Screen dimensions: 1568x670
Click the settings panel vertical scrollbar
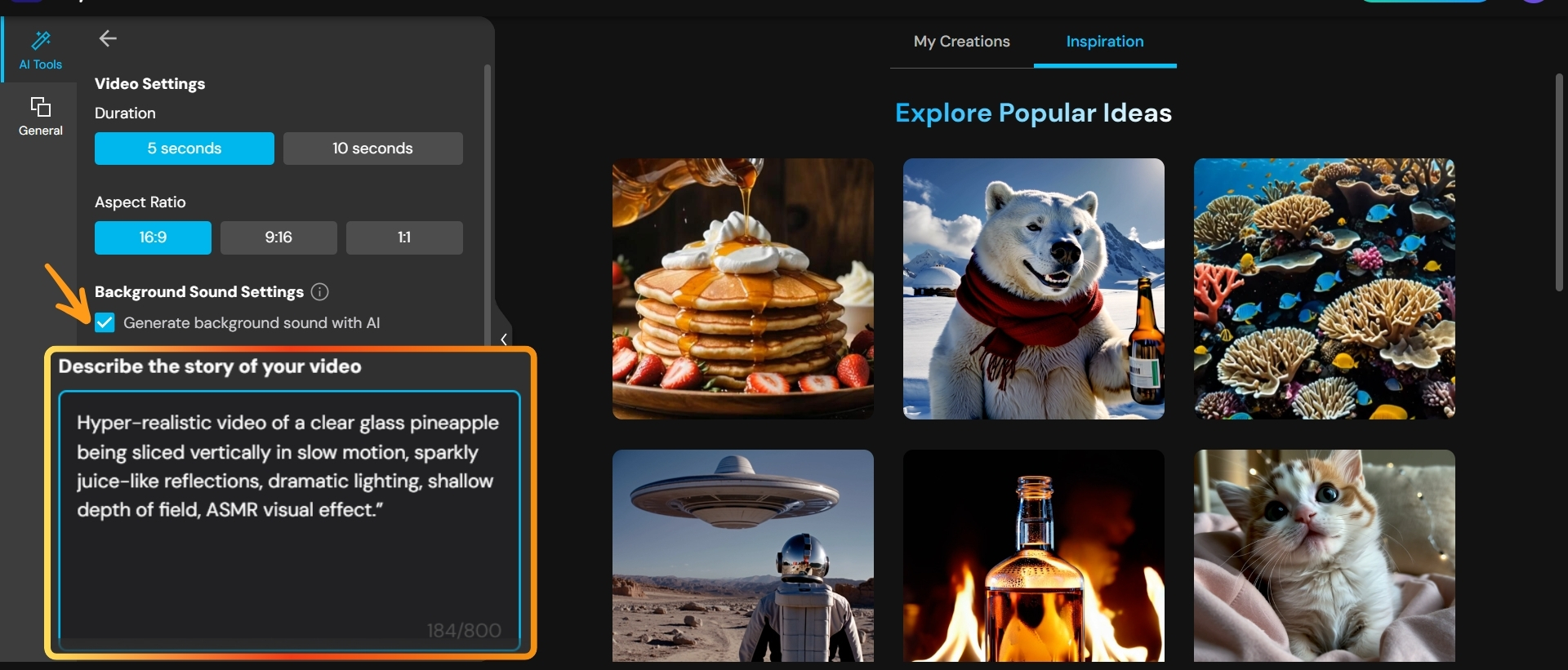[488, 204]
